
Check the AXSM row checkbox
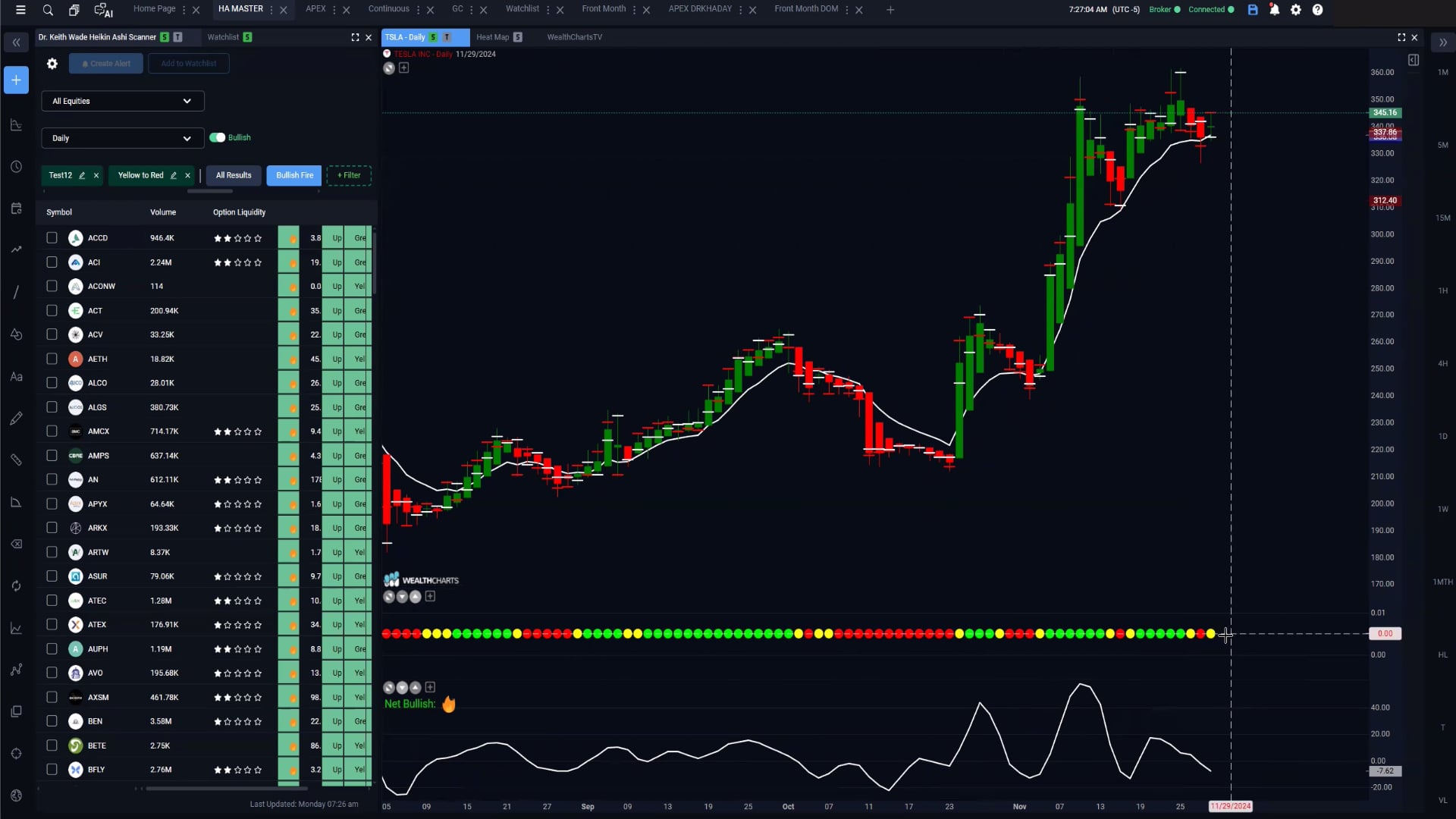click(52, 697)
